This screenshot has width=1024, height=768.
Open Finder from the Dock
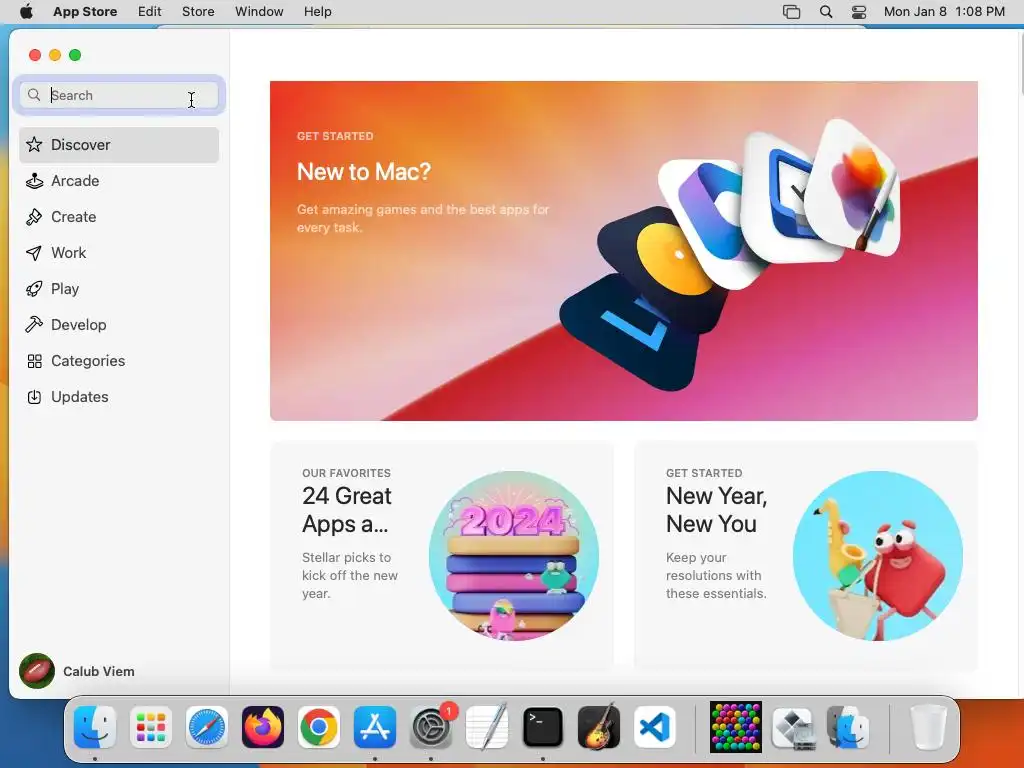[95, 727]
